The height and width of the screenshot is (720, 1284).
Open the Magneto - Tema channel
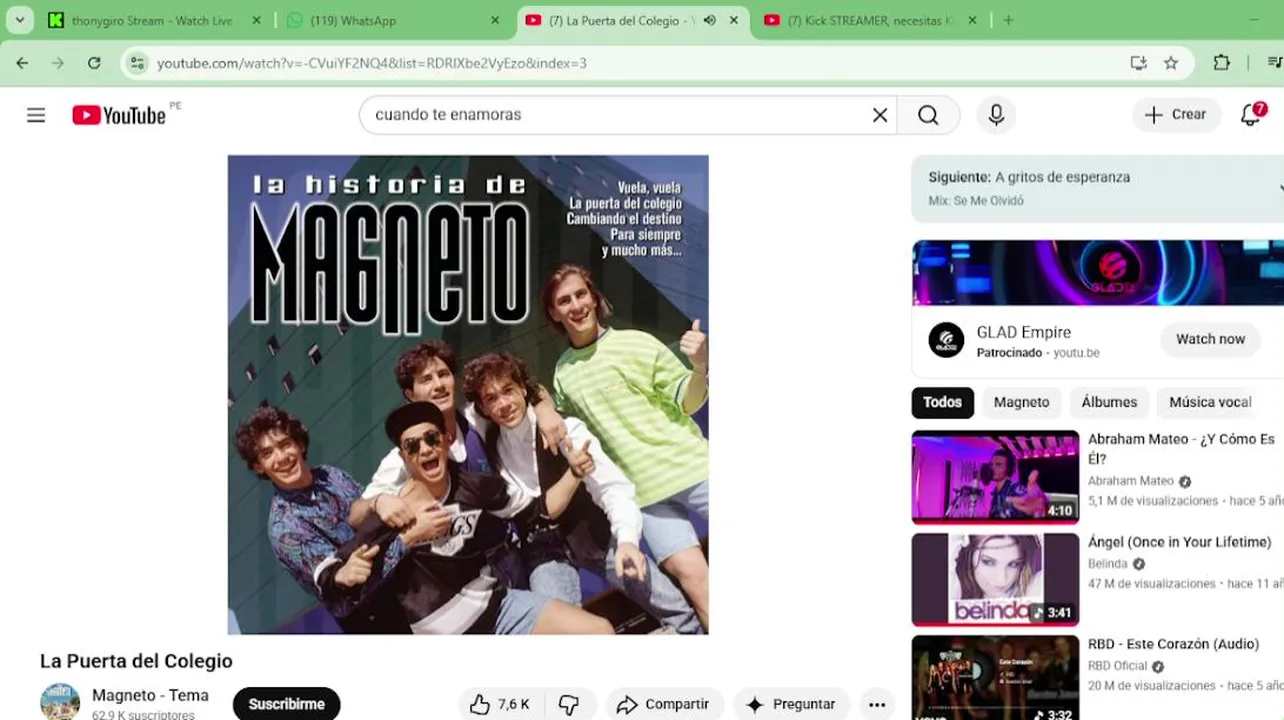[x=150, y=695]
